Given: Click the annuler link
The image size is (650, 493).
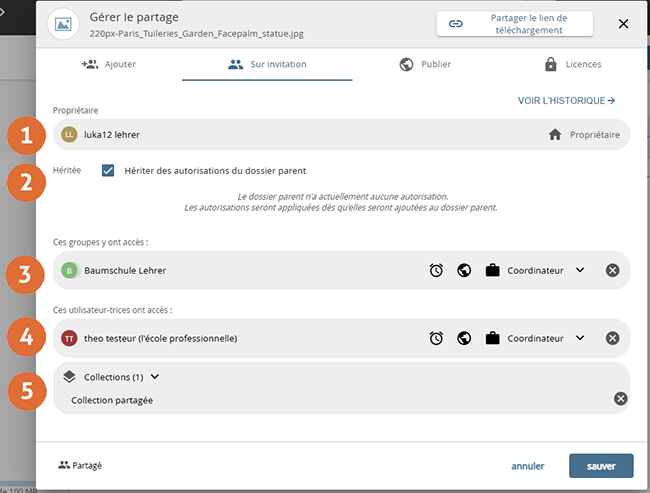Looking at the screenshot, I should point(527,466).
